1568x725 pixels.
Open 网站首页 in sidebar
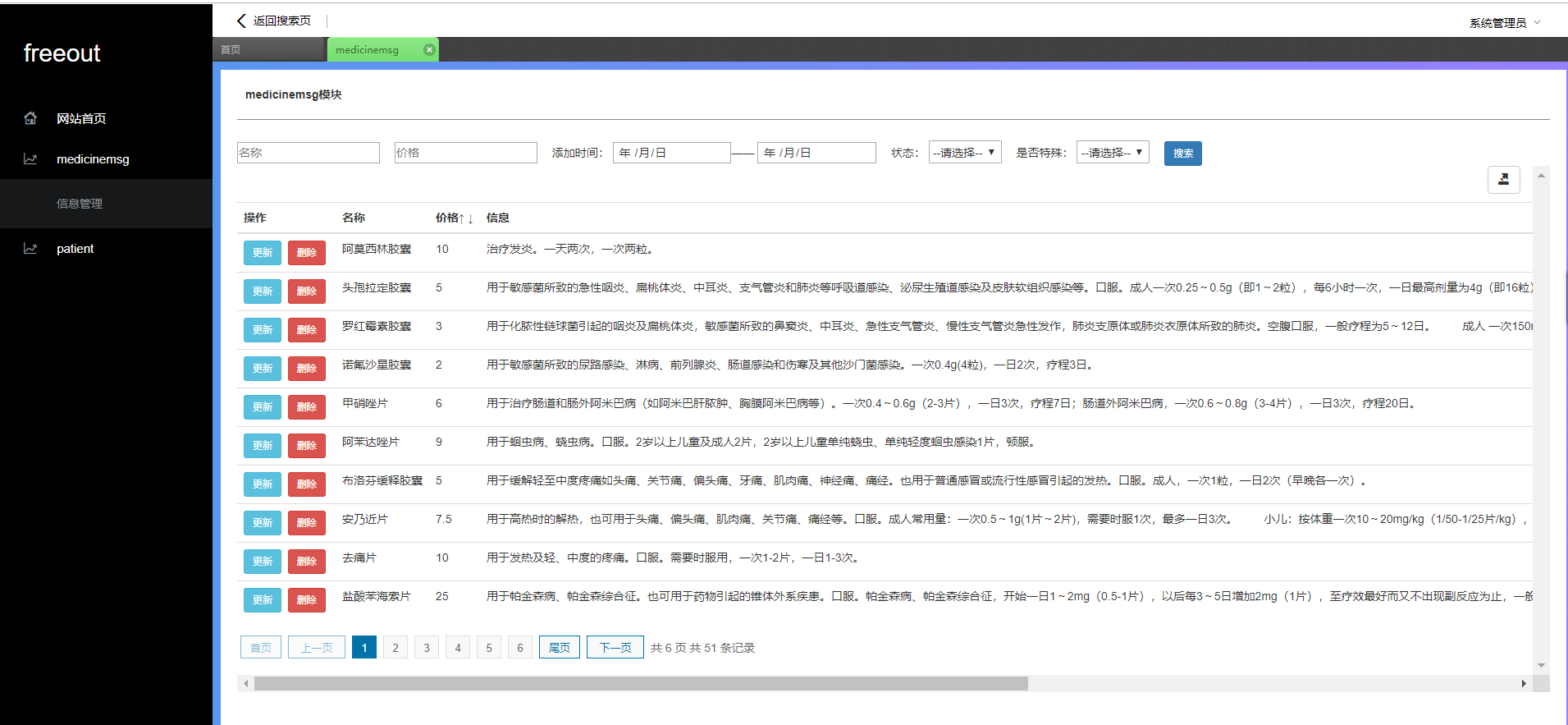pyautogui.click(x=81, y=118)
